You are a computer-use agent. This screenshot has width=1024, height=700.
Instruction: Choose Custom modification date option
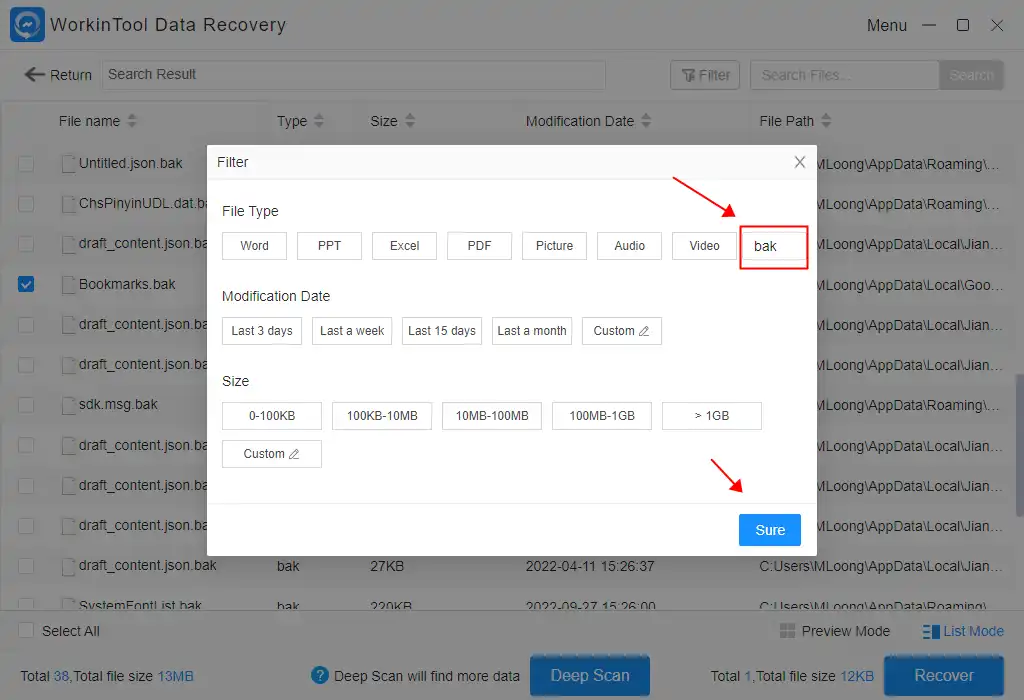(x=622, y=331)
